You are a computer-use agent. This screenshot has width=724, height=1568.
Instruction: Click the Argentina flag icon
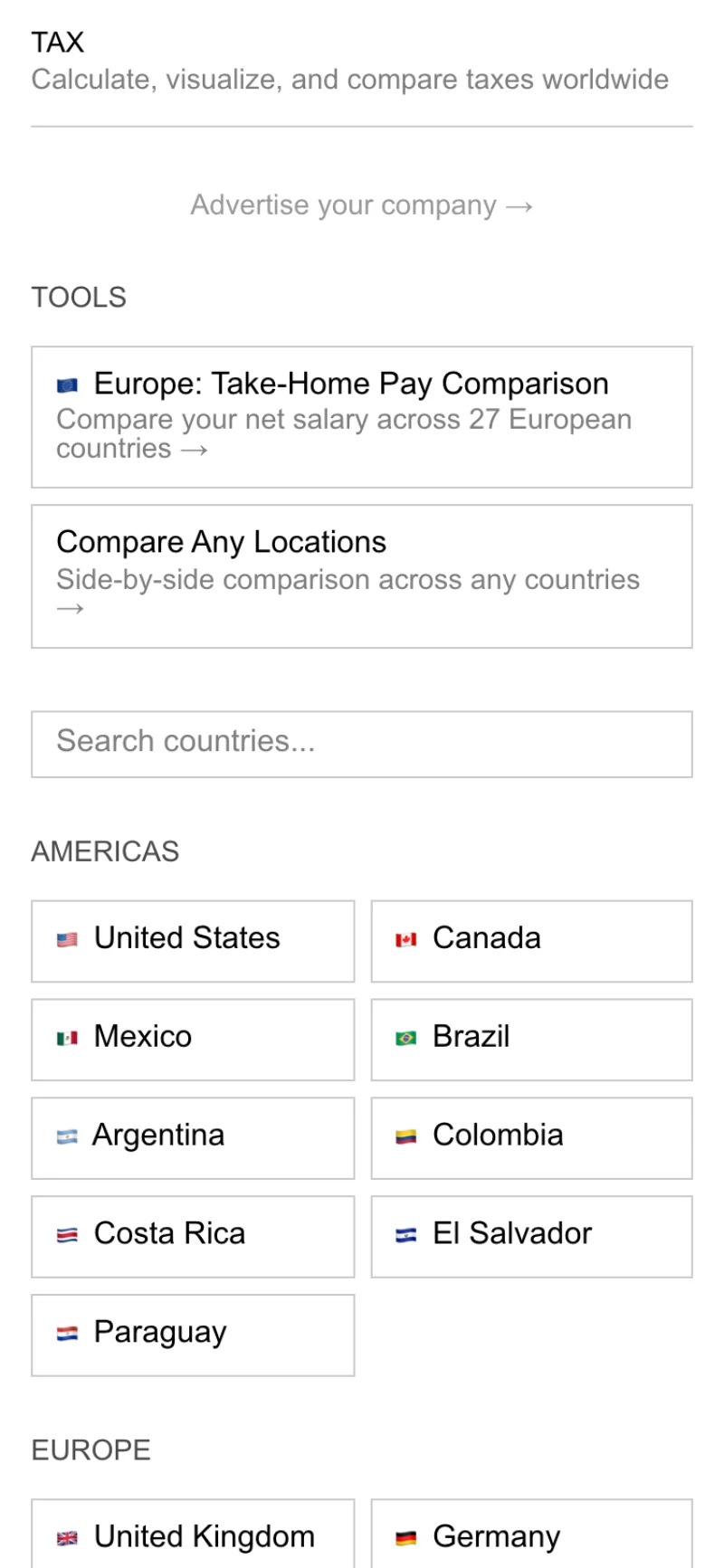67,1137
